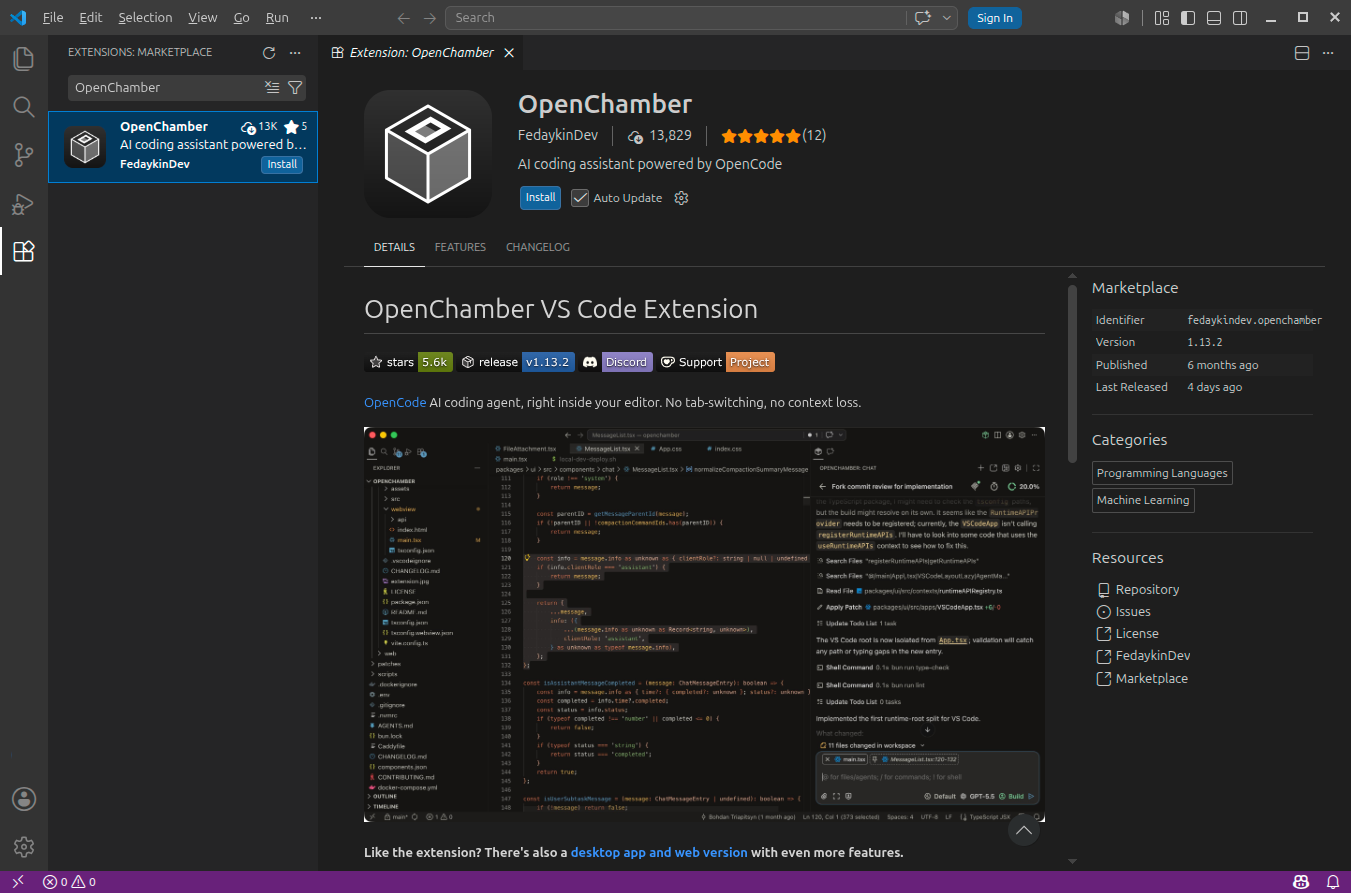Open the Run and Debug view
The image size is (1351, 893).
click(24, 203)
